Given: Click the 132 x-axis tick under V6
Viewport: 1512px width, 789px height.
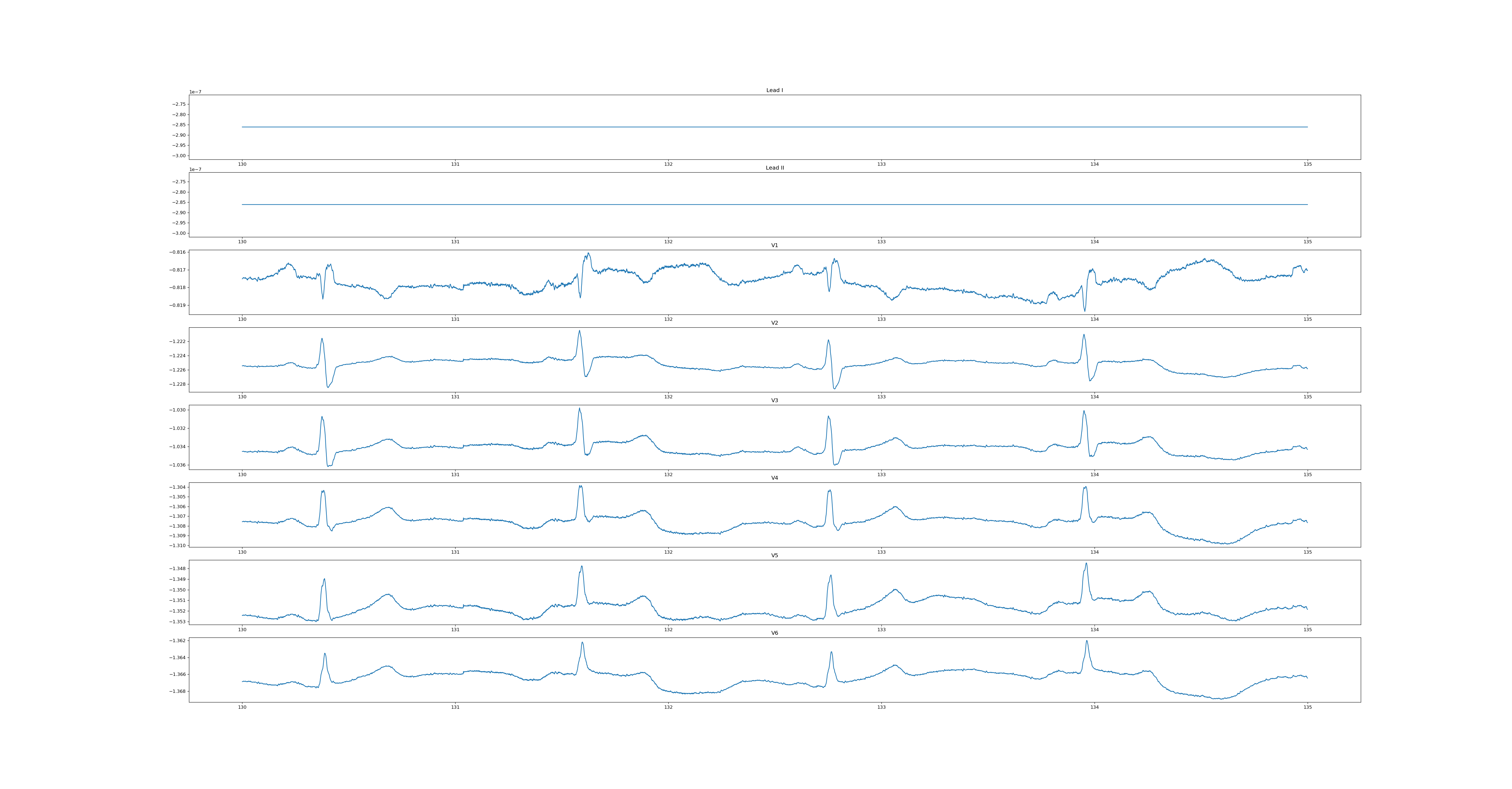Looking at the screenshot, I should pos(668,707).
